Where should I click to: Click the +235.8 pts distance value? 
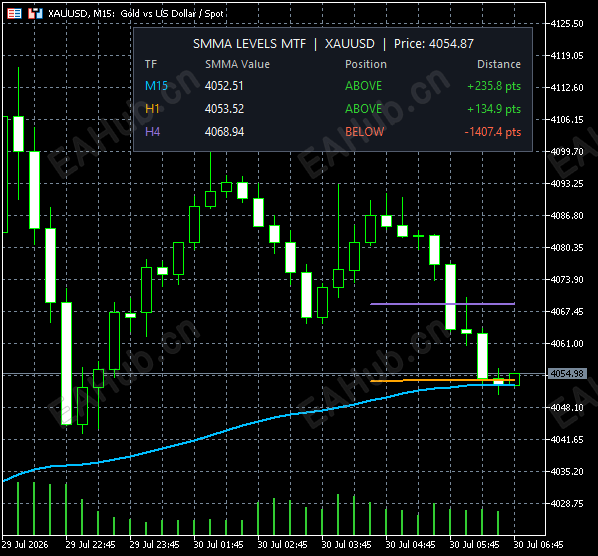pyautogui.click(x=494, y=86)
